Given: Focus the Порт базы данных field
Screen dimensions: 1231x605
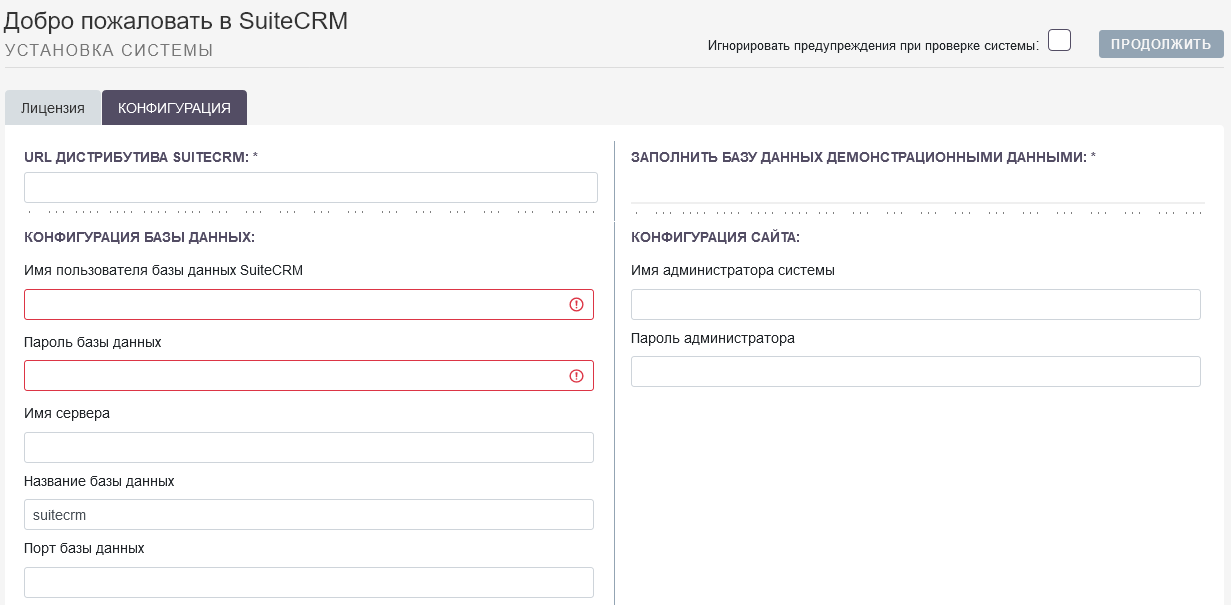Looking at the screenshot, I should point(308,582).
